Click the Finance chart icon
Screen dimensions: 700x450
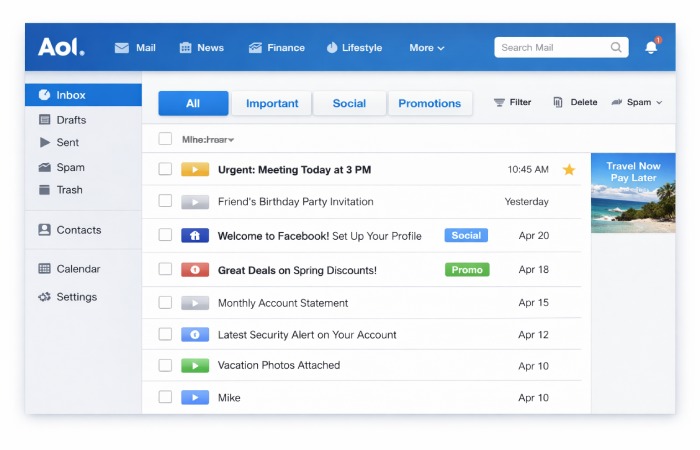(255, 48)
